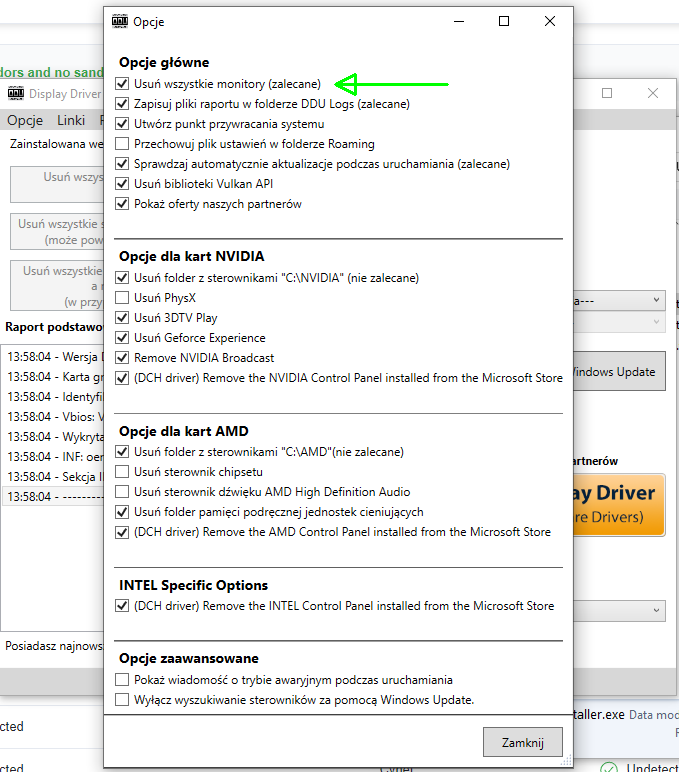Enable 'Pokaż wiadomość o trybie awaryjnym' checkbox

pyautogui.click(x=122, y=680)
